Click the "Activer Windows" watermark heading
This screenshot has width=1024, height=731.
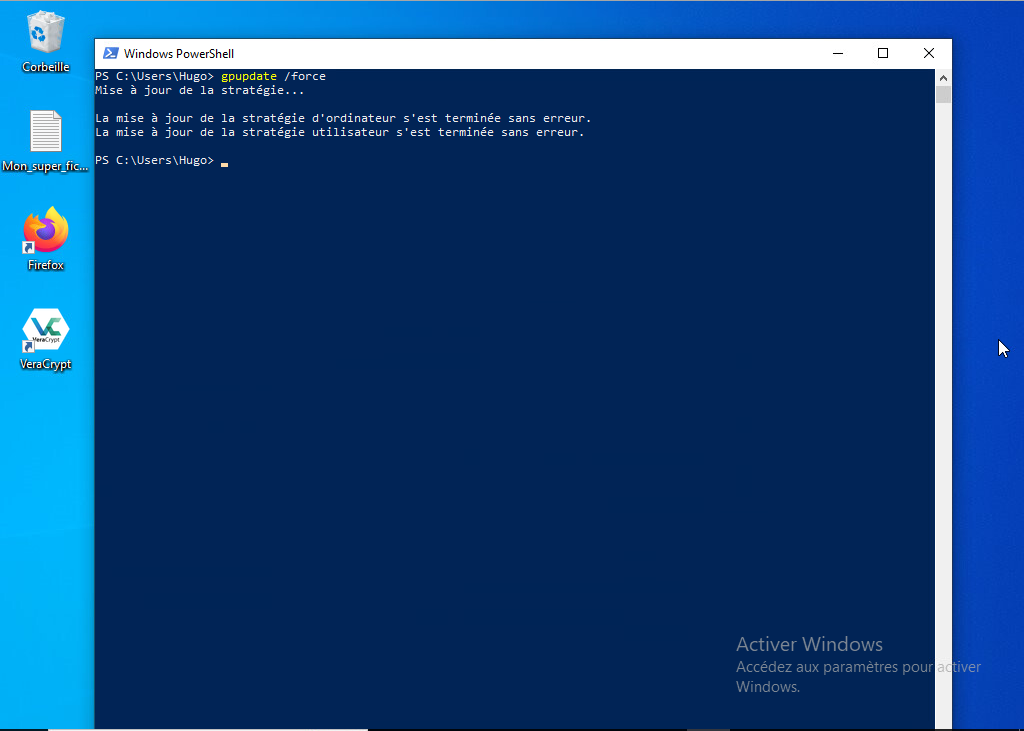[x=809, y=644]
